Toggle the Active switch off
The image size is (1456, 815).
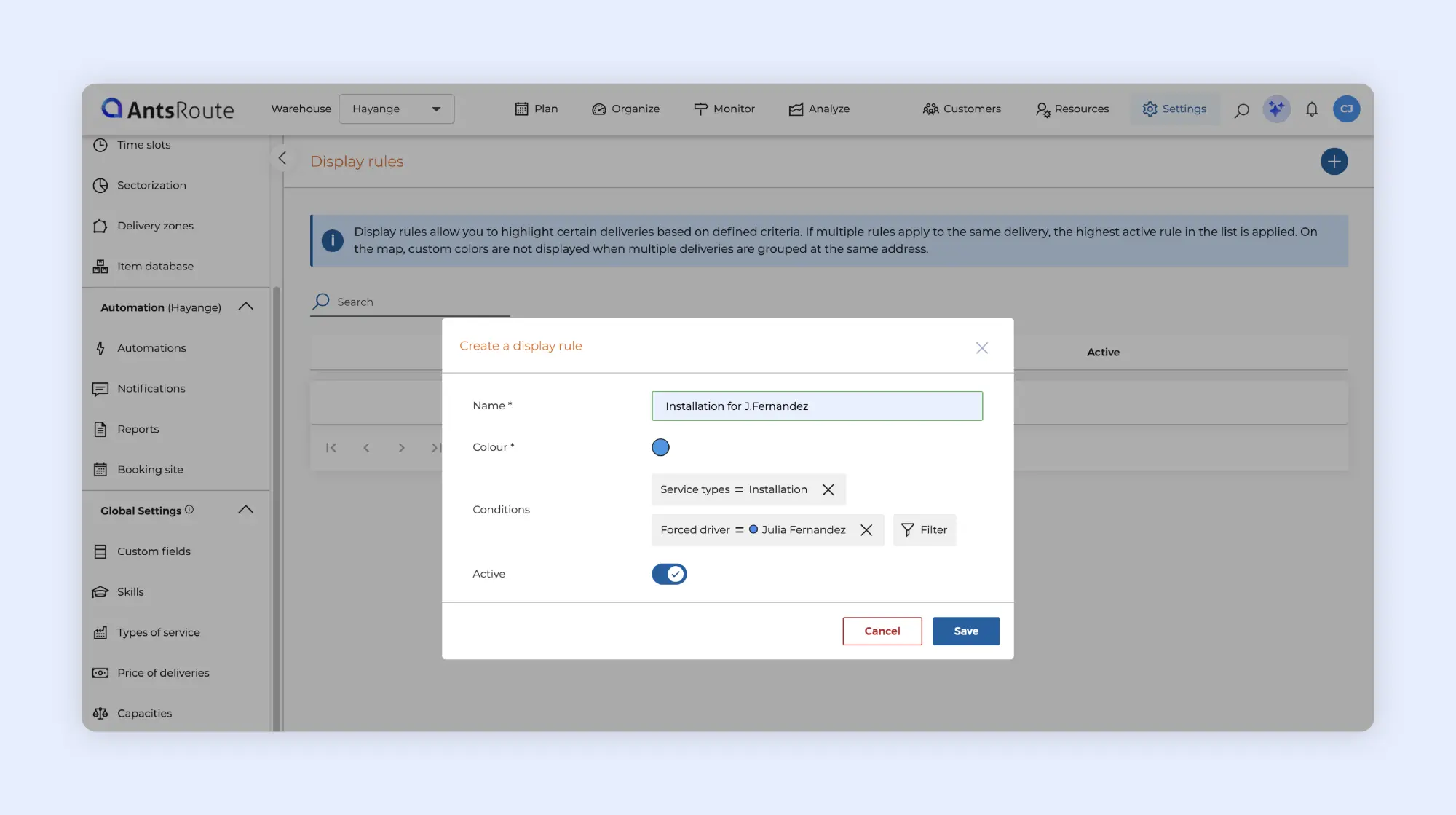click(669, 574)
